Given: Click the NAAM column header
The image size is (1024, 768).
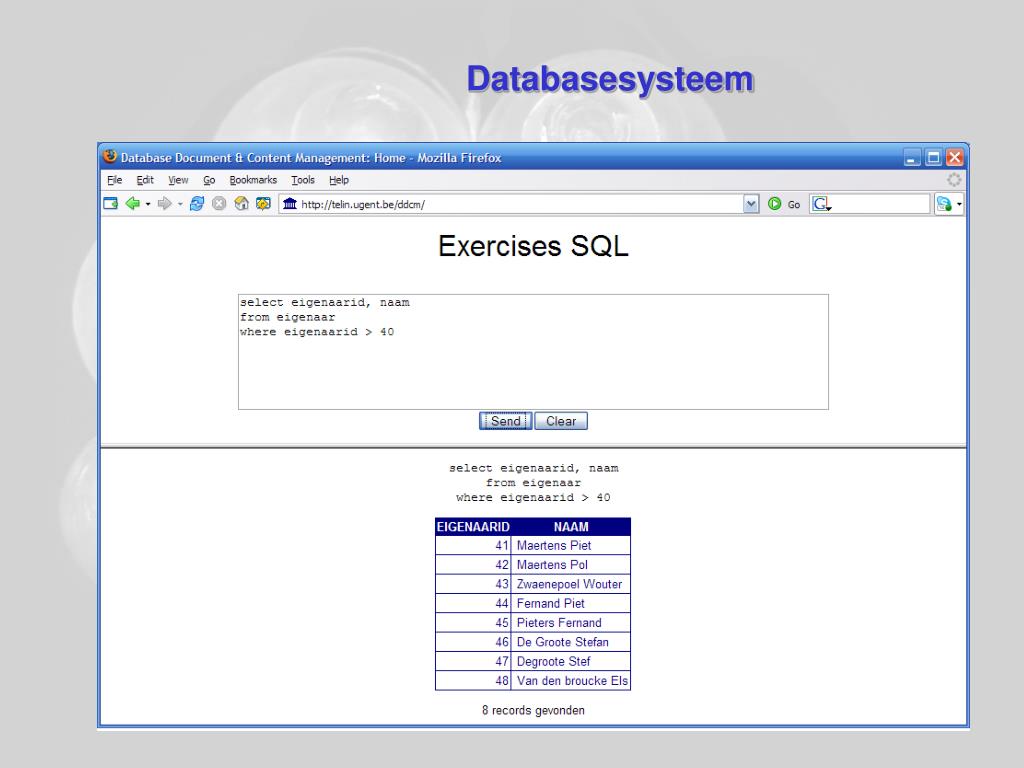Looking at the screenshot, I should [x=571, y=527].
